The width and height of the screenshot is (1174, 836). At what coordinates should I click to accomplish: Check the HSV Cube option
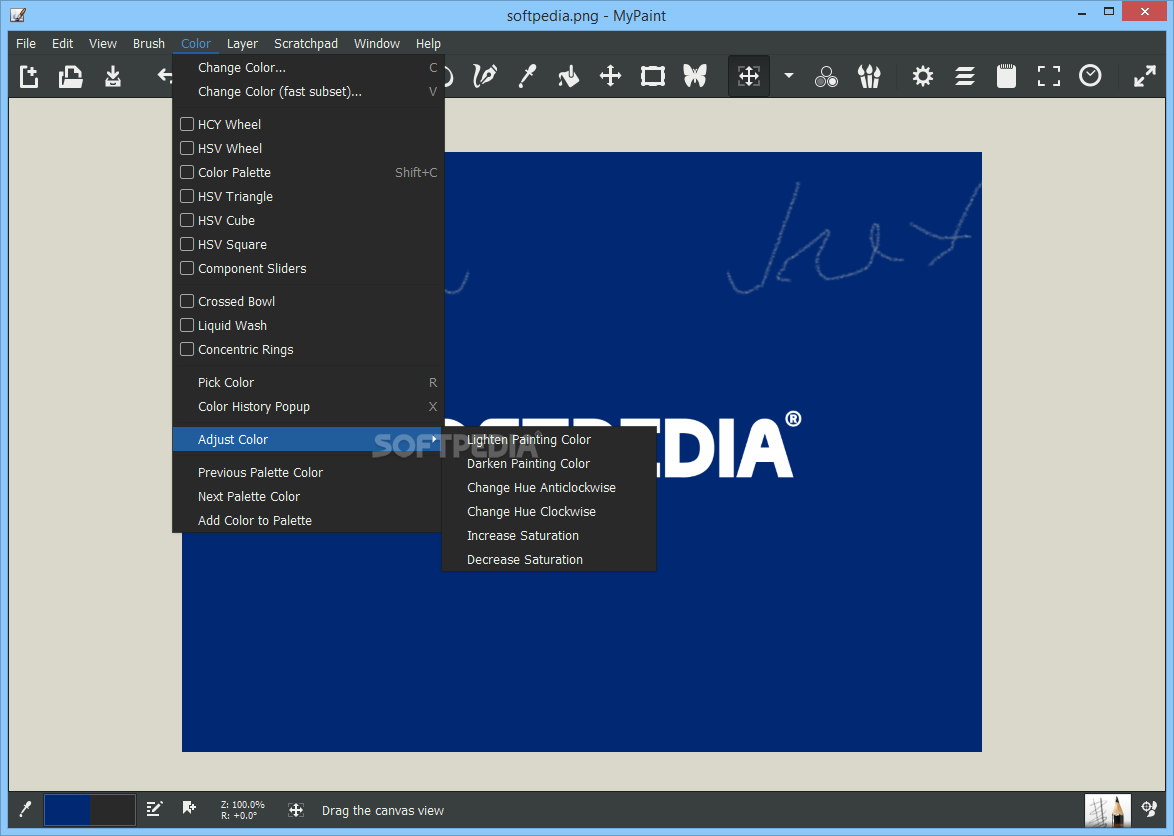(187, 220)
